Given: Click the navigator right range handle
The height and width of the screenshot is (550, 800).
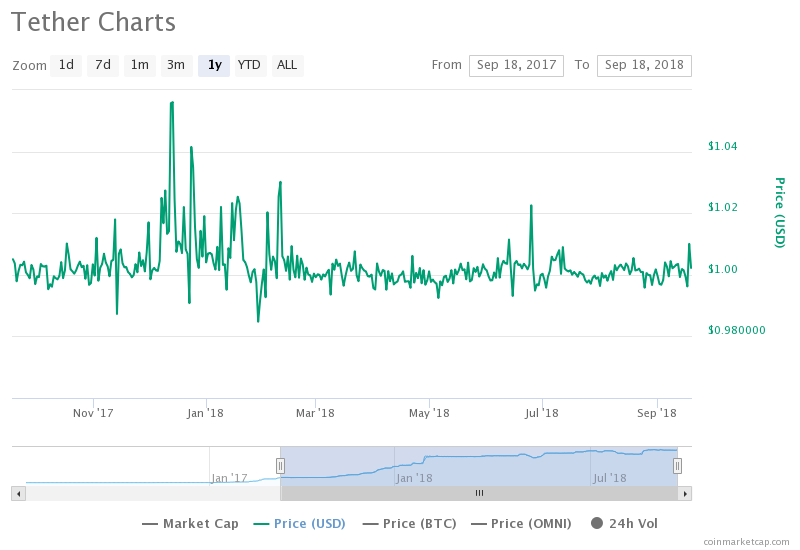Looking at the screenshot, I should (x=677, y=466).
